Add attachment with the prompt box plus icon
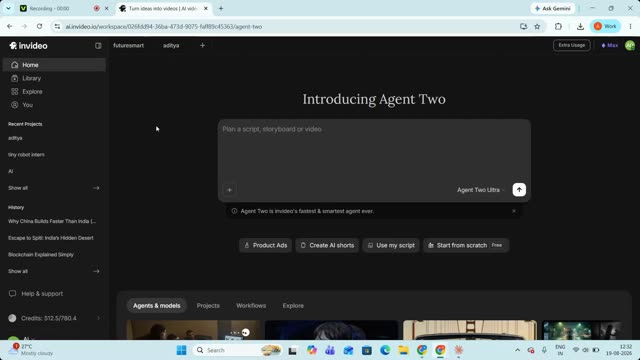Image resolution: width=640 pixels, height=360 pixels. point(229,190)
